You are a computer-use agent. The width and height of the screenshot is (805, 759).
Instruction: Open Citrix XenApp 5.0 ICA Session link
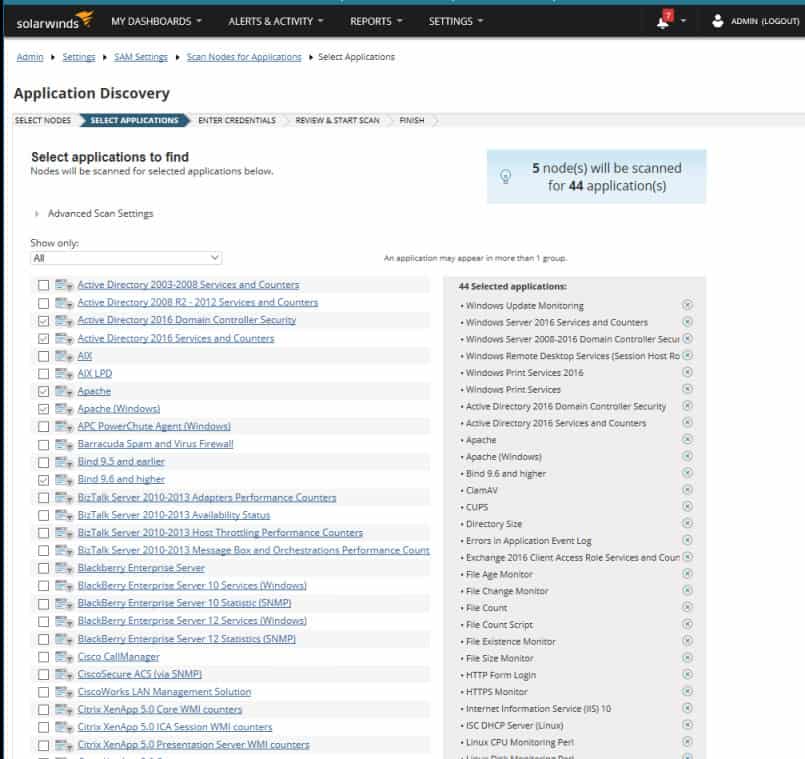click(x=175, y=727)
